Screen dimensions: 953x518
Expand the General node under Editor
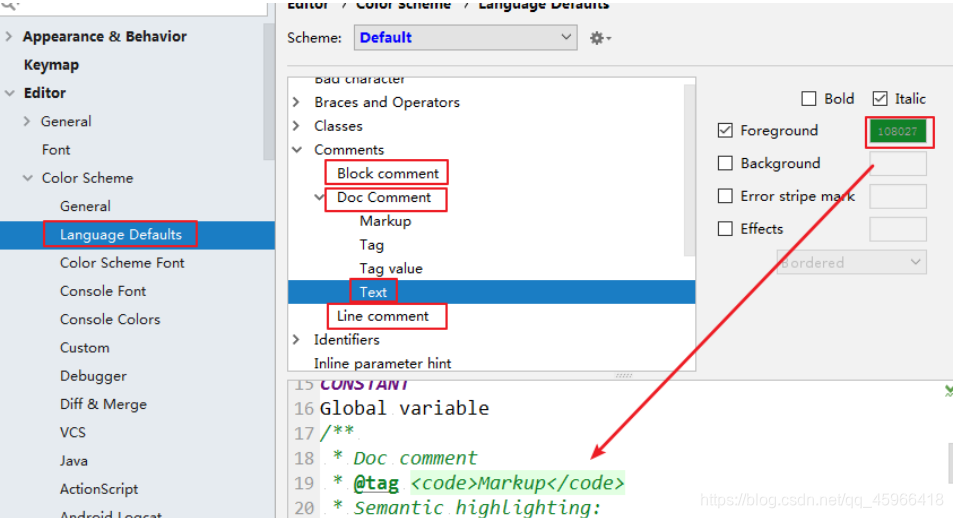27,122
